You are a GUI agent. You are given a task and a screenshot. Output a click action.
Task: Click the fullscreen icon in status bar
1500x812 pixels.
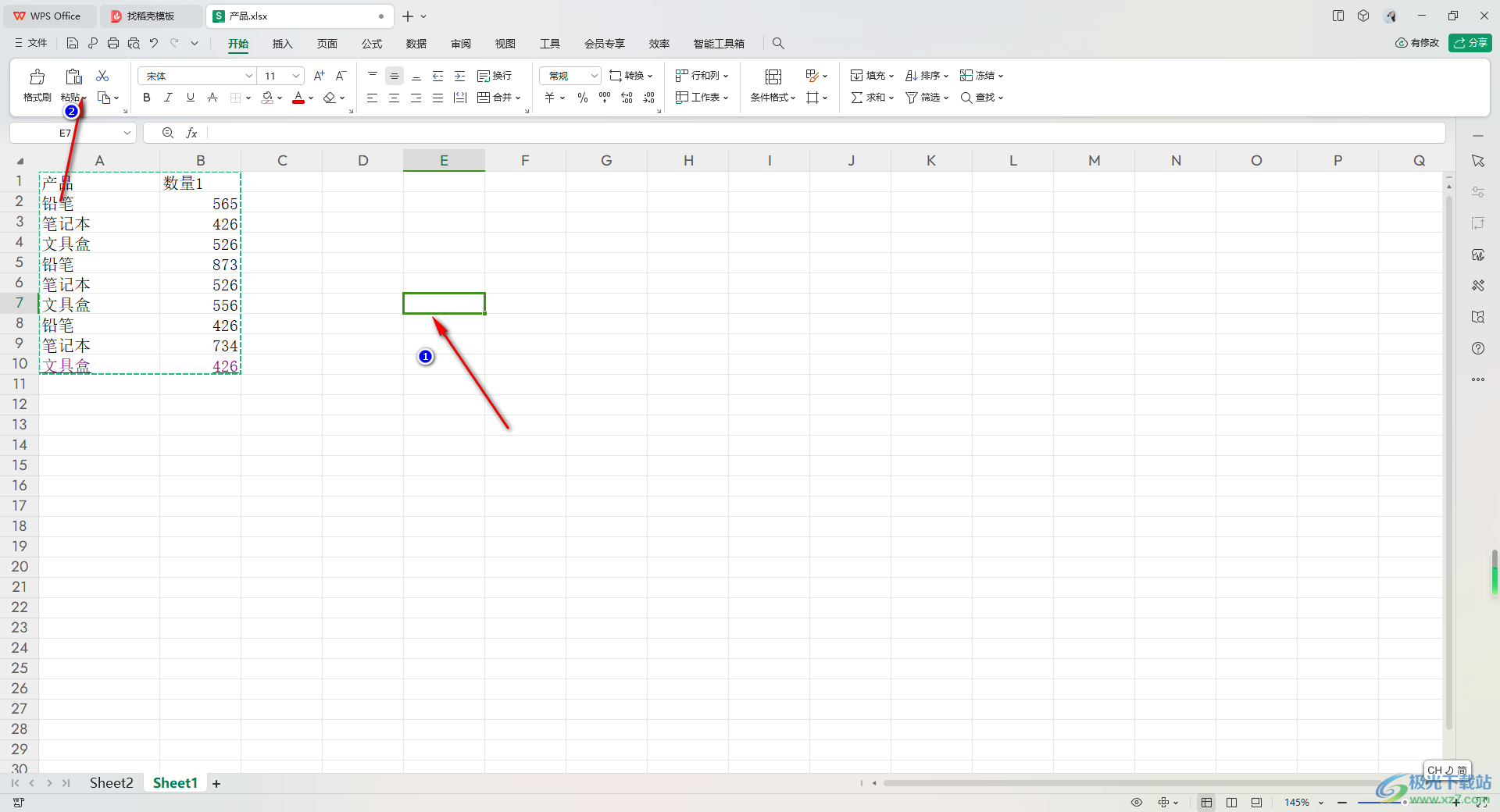coord(1482,803)
